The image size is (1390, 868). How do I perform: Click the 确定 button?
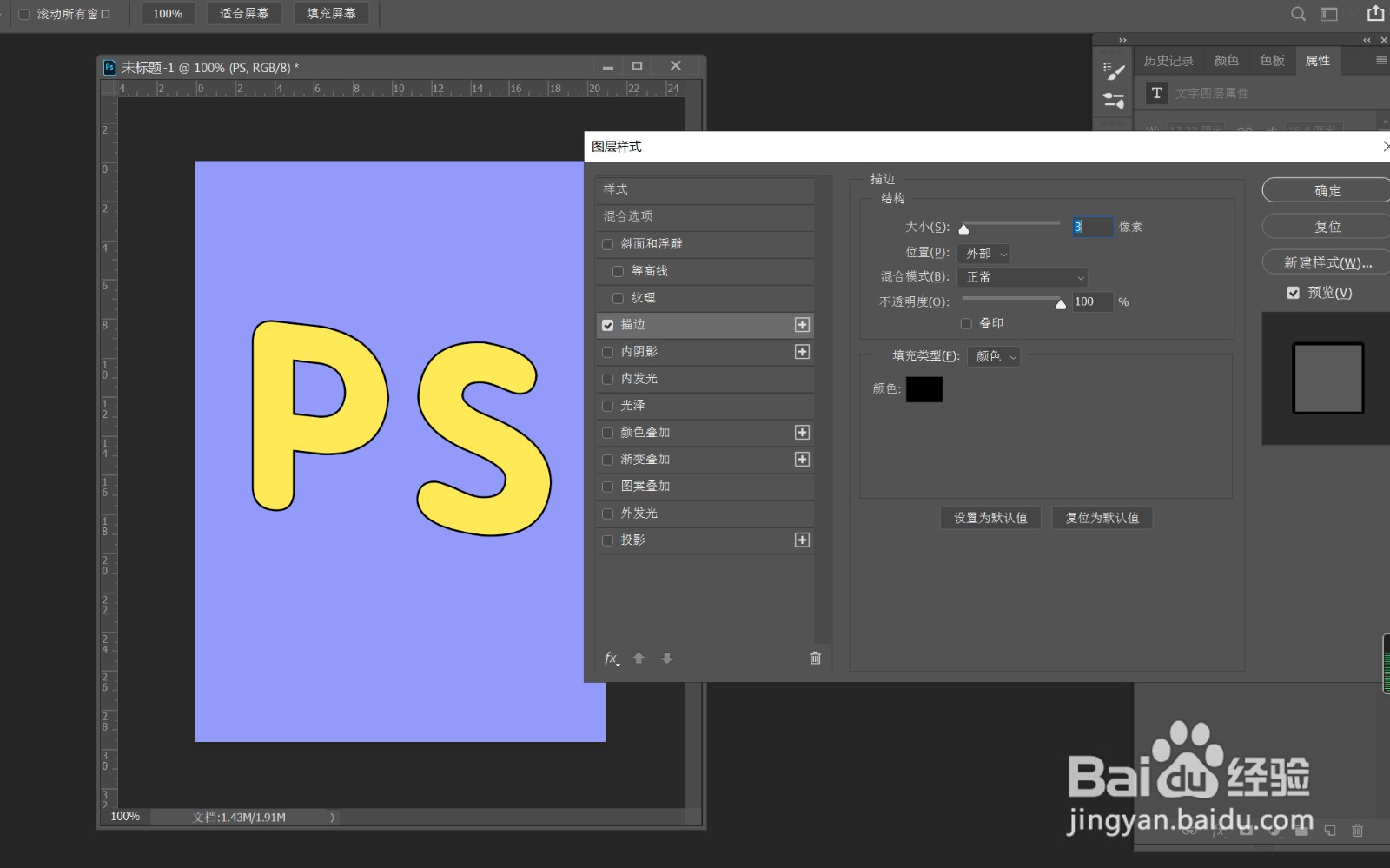tap(1327, 191)
